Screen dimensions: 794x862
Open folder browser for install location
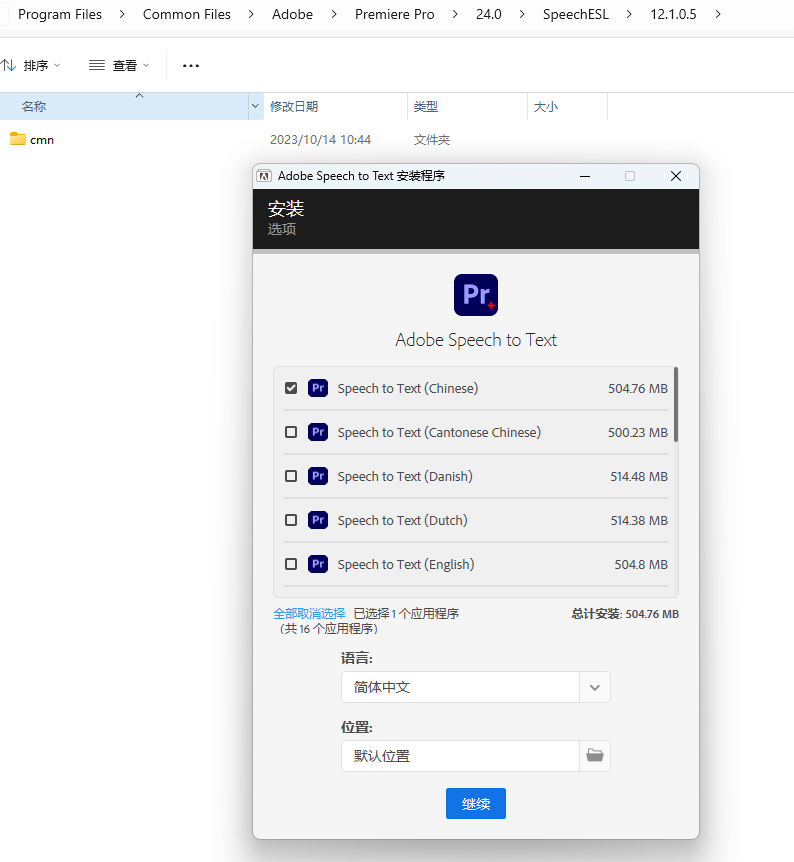click(x=595, y=756)
